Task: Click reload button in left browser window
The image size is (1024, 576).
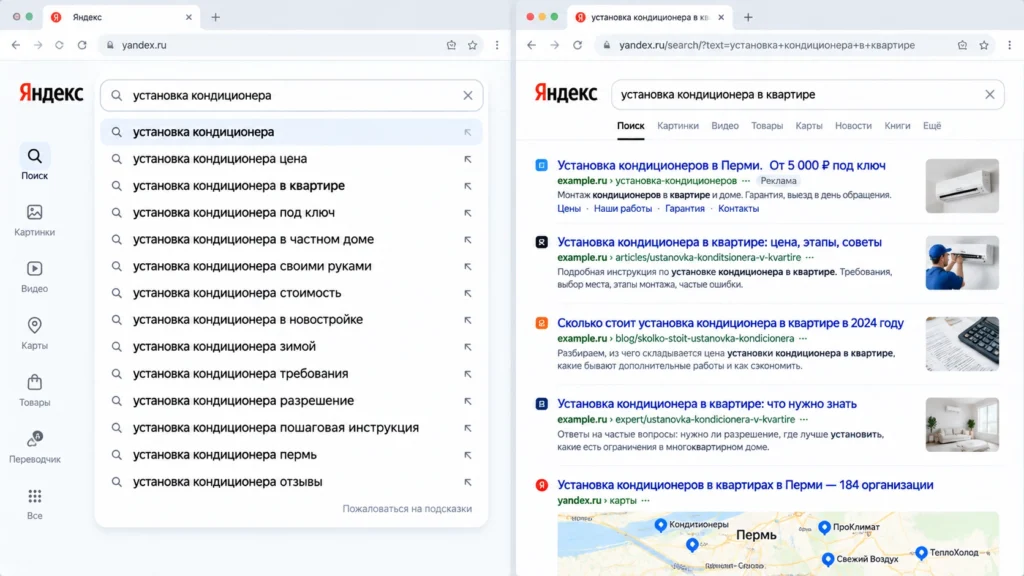Action: (x=82, y=45)
